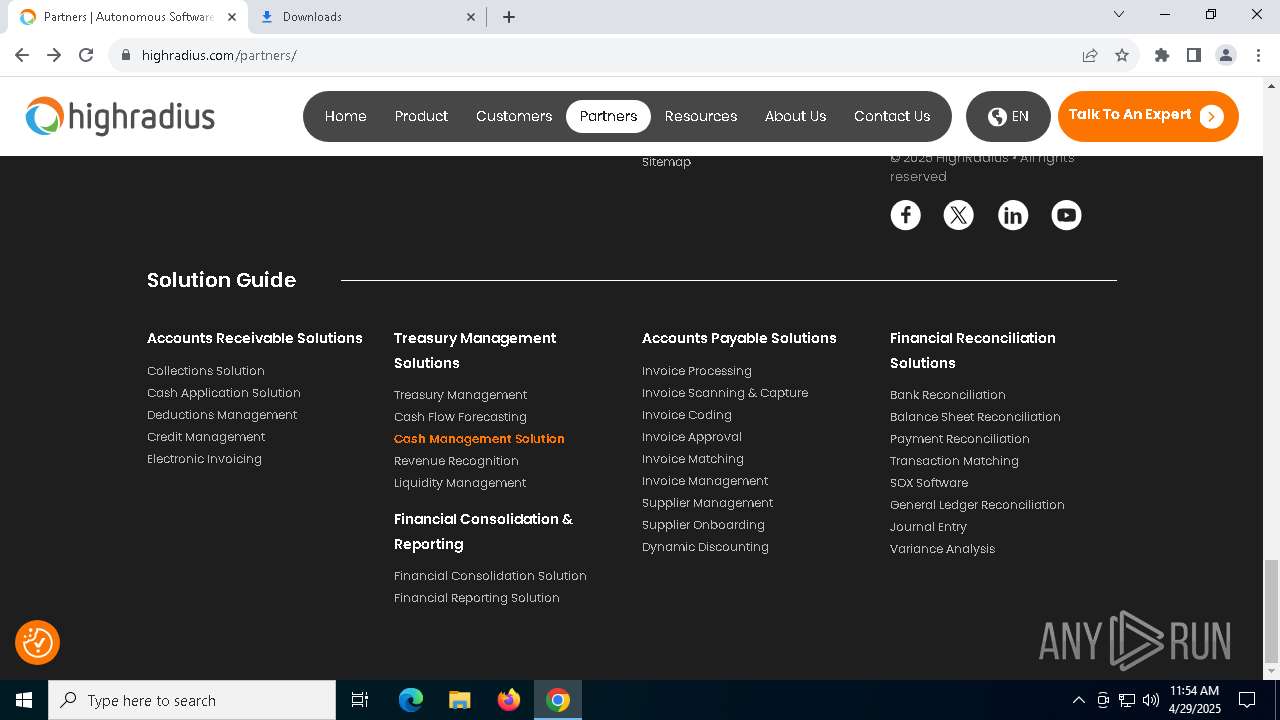Image resolution: width=1280 pixels, height=720 pixels.
Task: Close the Partners tab
Action: 231,17
